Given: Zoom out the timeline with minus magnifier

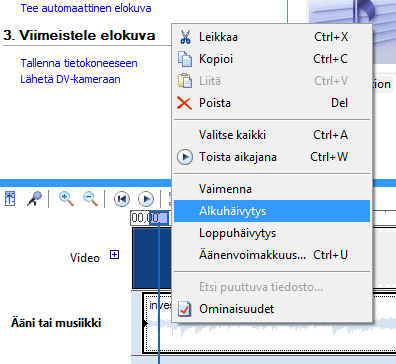Looking at the screenshot, I should click(x=90, y=199).
